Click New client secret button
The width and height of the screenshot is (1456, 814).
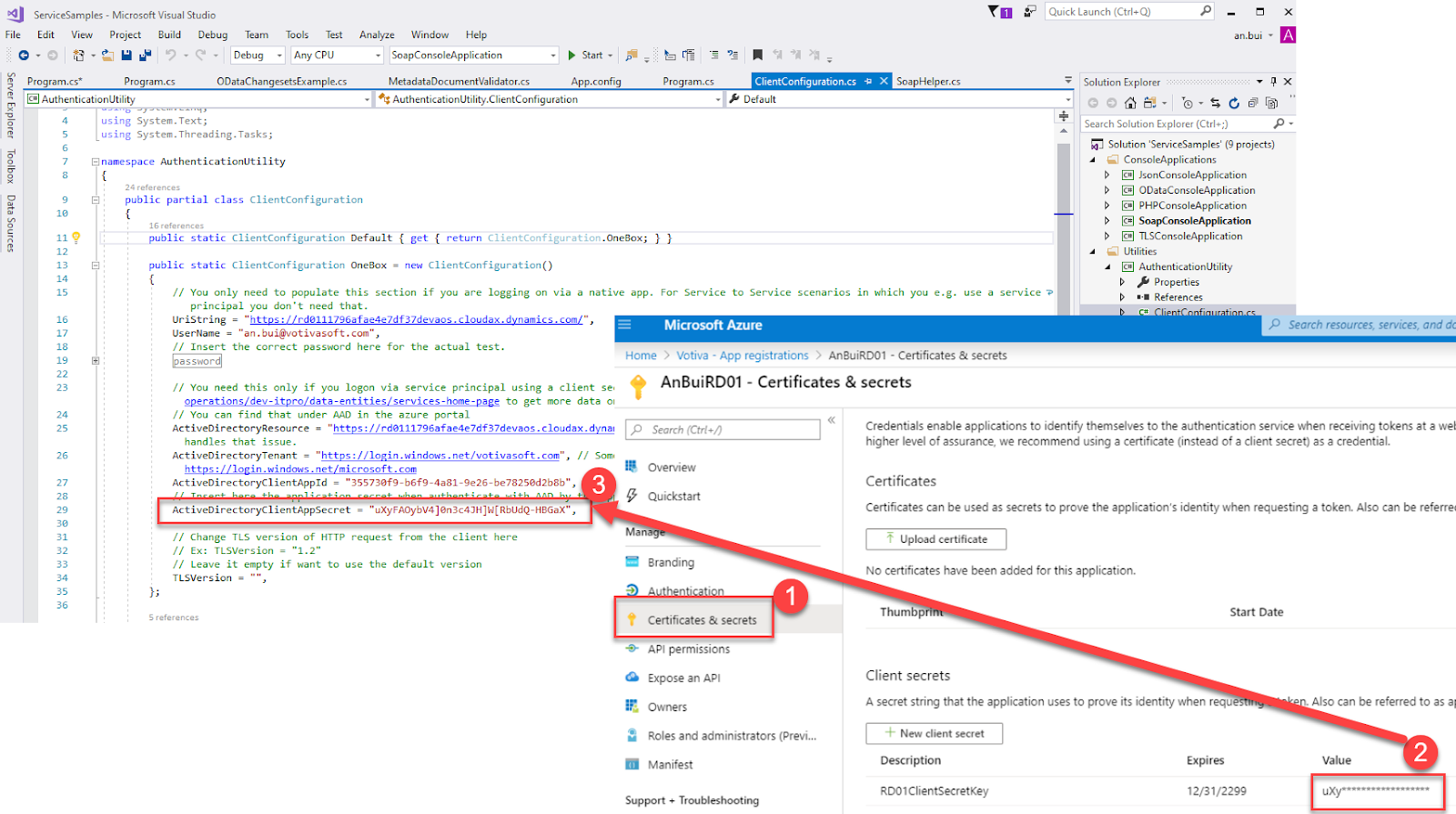pos(935,733)
